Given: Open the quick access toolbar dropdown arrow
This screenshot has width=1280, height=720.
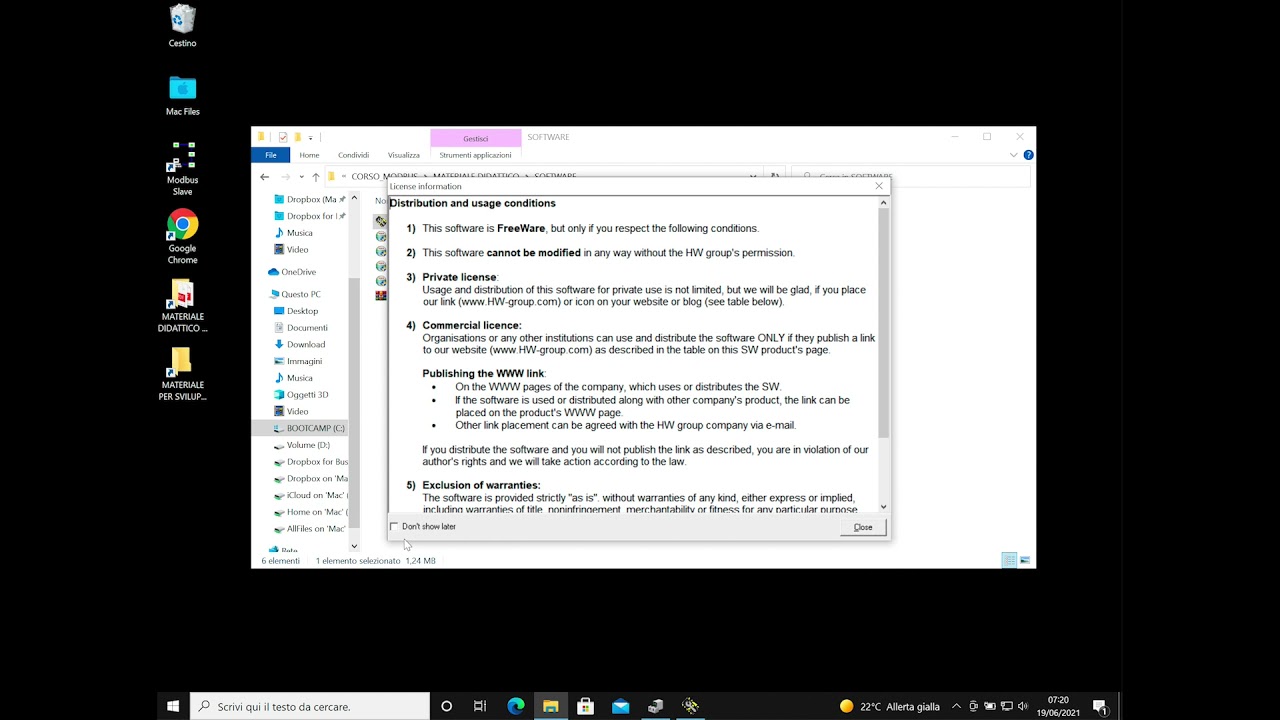Looking at the screenshot, I should [x=310, y=137].
